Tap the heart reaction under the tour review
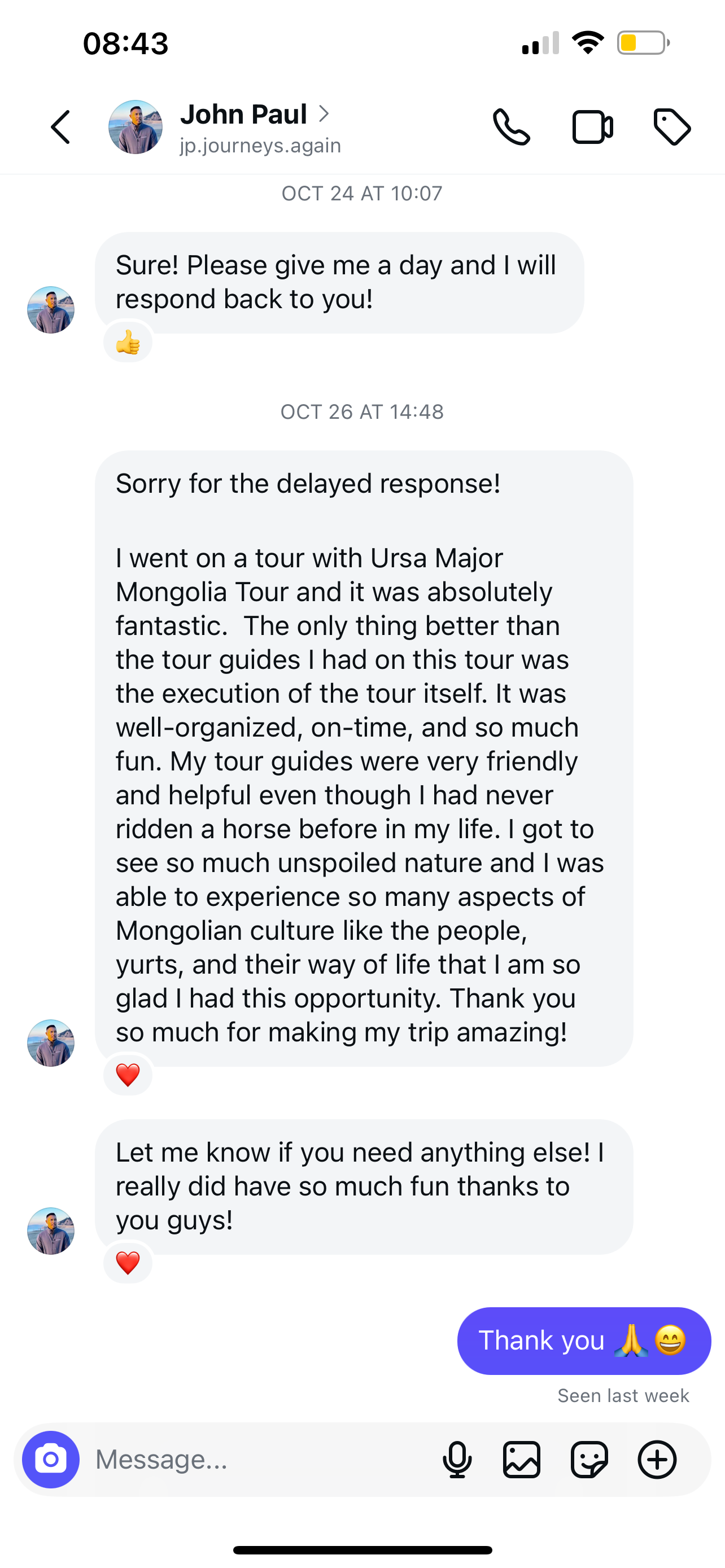Viewport: 725px width, 1568px height. coord(128,1075)
